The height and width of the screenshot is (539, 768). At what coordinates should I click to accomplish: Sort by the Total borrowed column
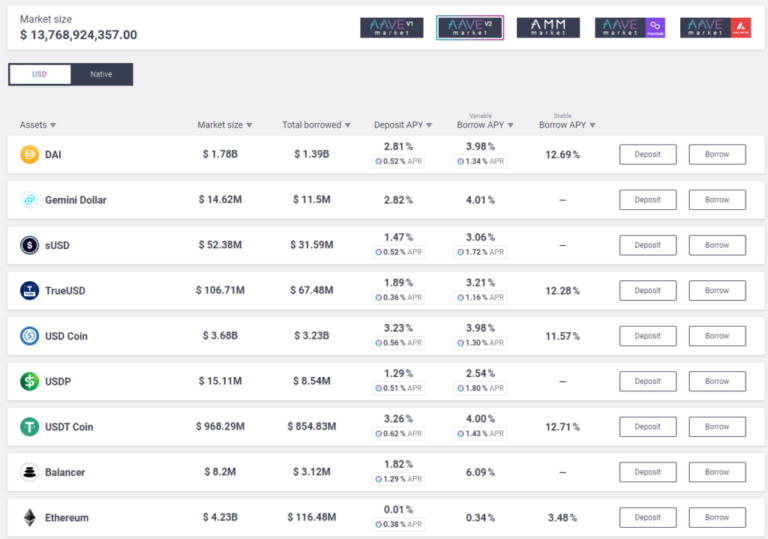click(x=316, y=125)
